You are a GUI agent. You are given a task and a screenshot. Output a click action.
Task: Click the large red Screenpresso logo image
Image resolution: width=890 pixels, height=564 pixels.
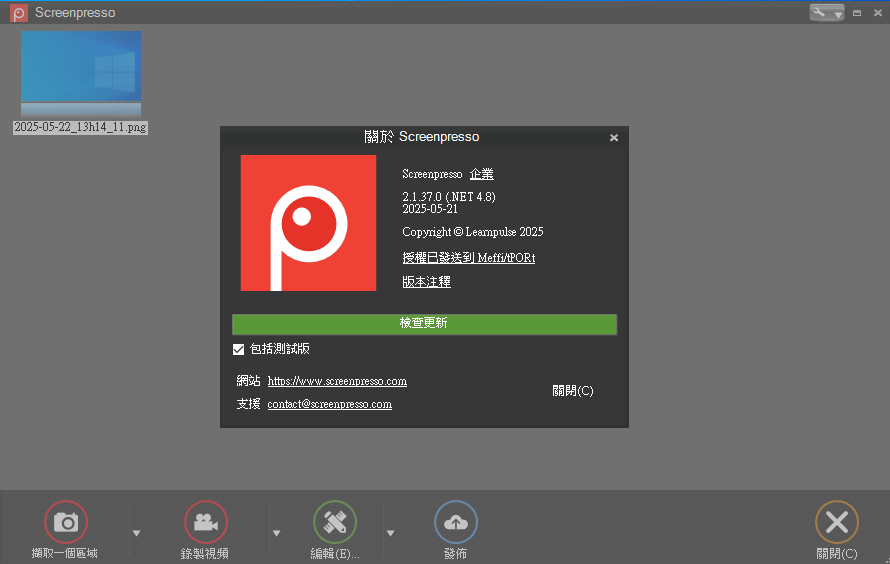click(x=308, y=223)
